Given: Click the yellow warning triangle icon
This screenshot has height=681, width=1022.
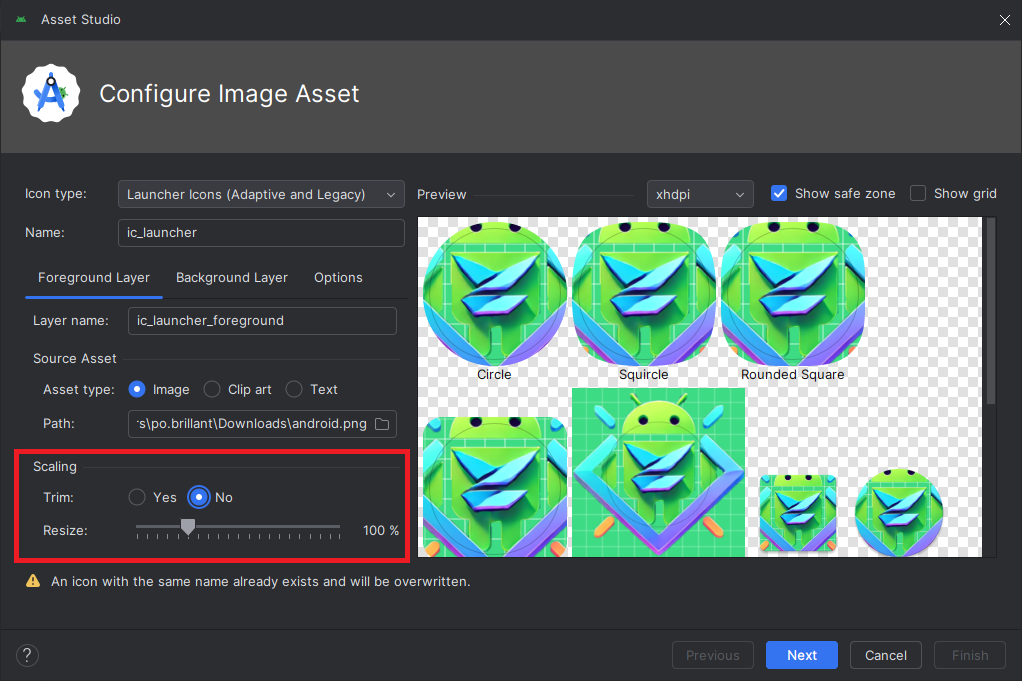Looking at the screenshot, I should tap(33, 581).
